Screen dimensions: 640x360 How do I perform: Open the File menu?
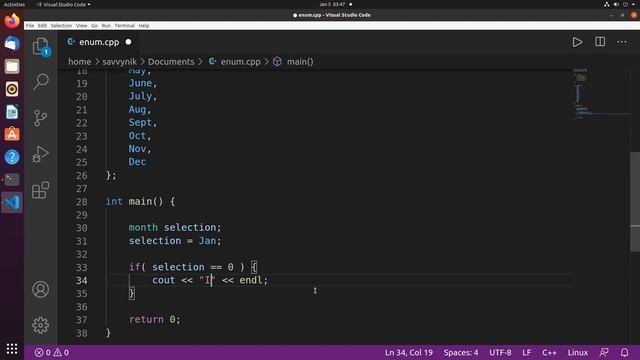pos(30,25)
